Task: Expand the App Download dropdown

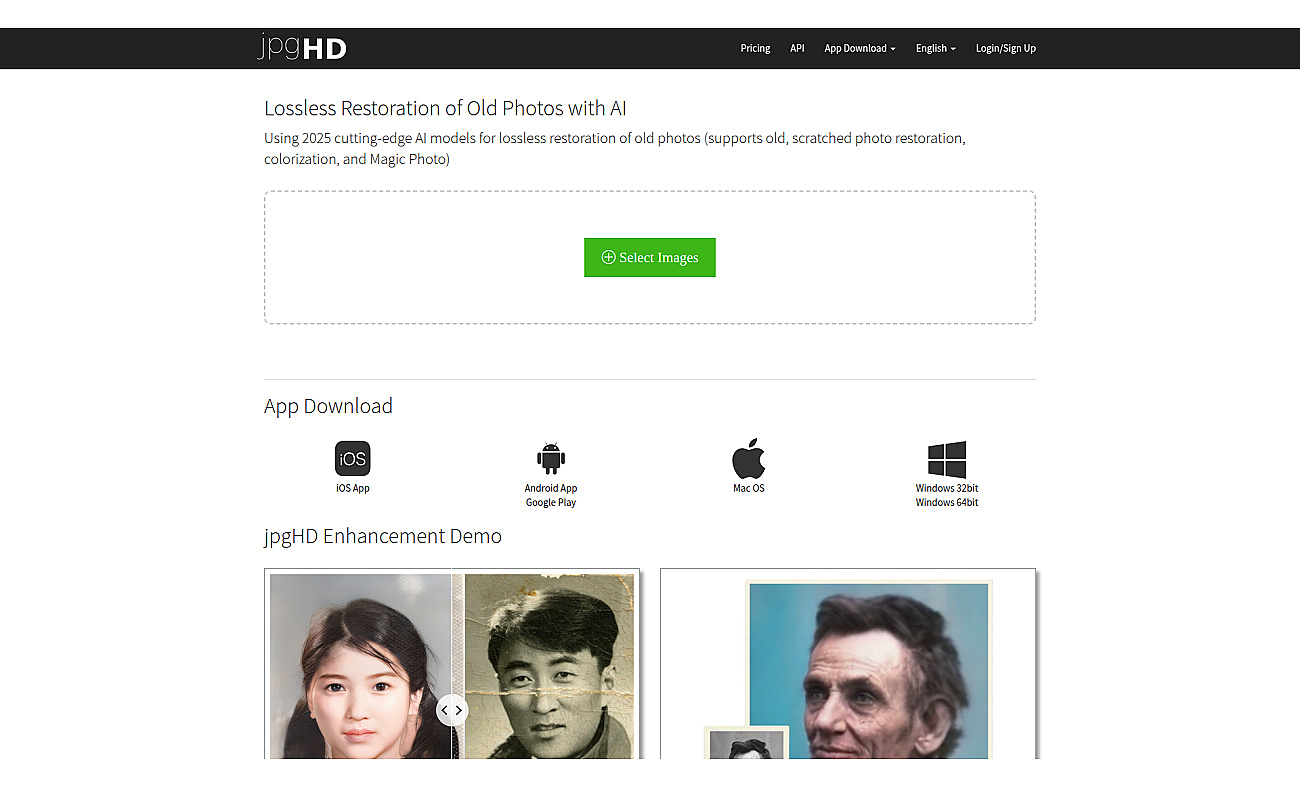Action: click(x=860, y=48)
